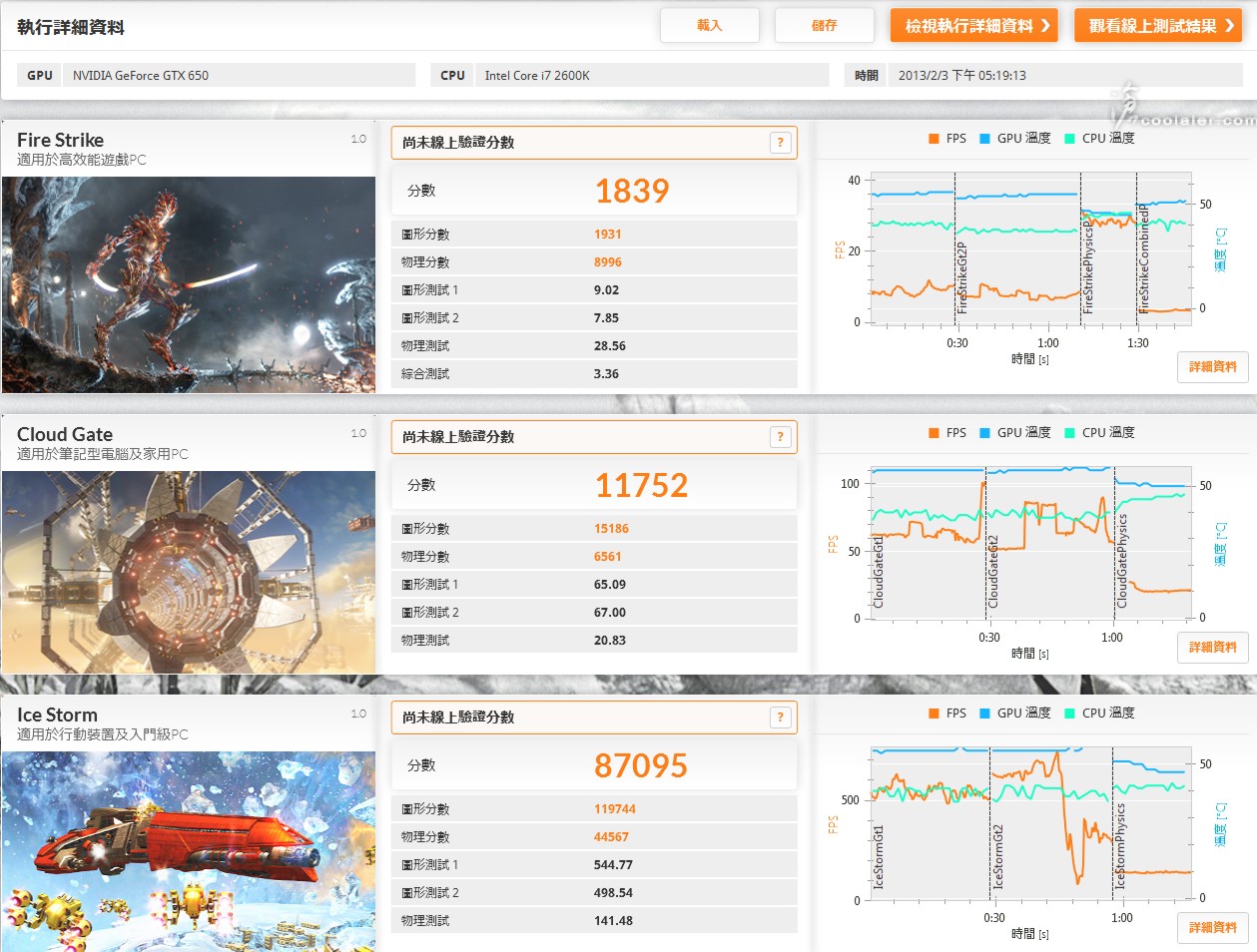
Task: Select the Ice Storm preview image
Action: click(x=189, y=851)
